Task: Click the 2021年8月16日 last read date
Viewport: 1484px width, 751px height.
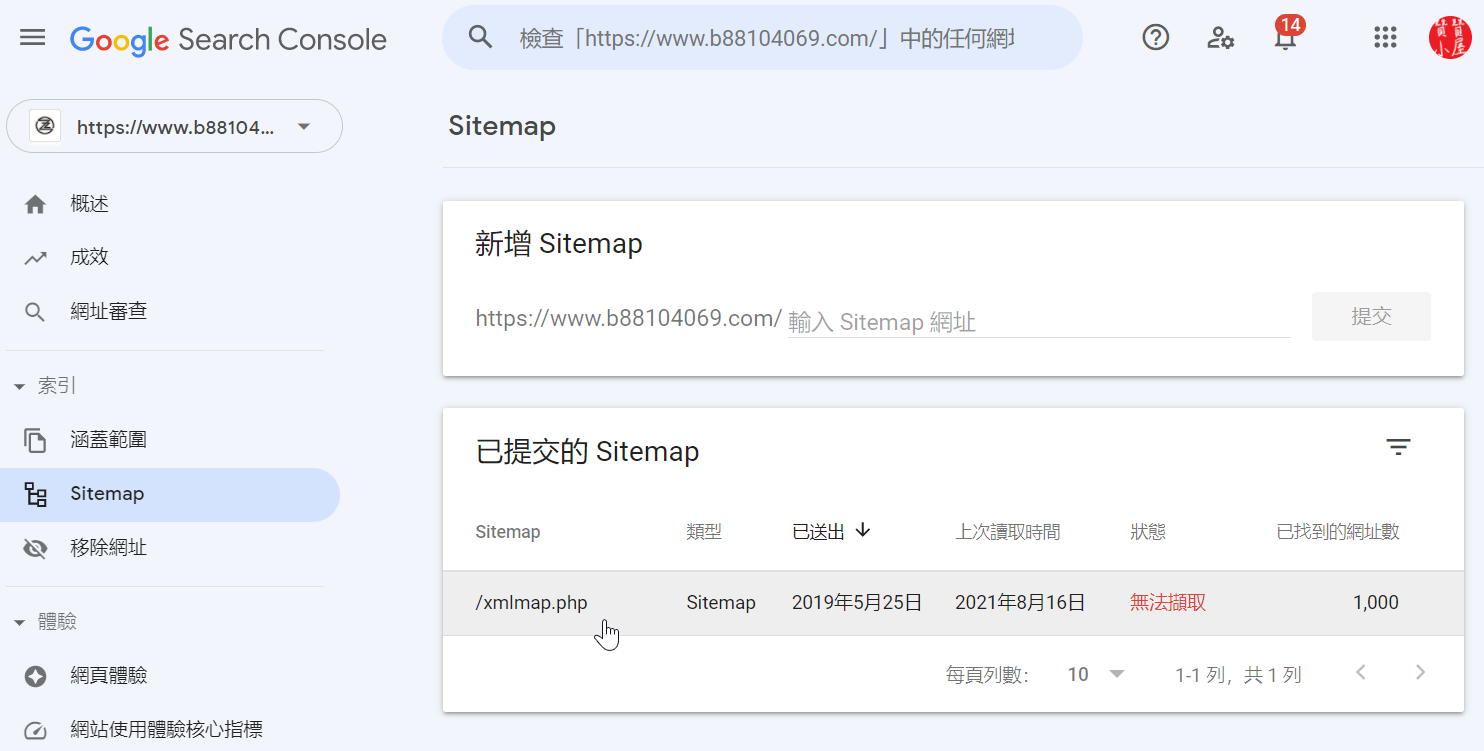Action: [x=1020, y=603]
